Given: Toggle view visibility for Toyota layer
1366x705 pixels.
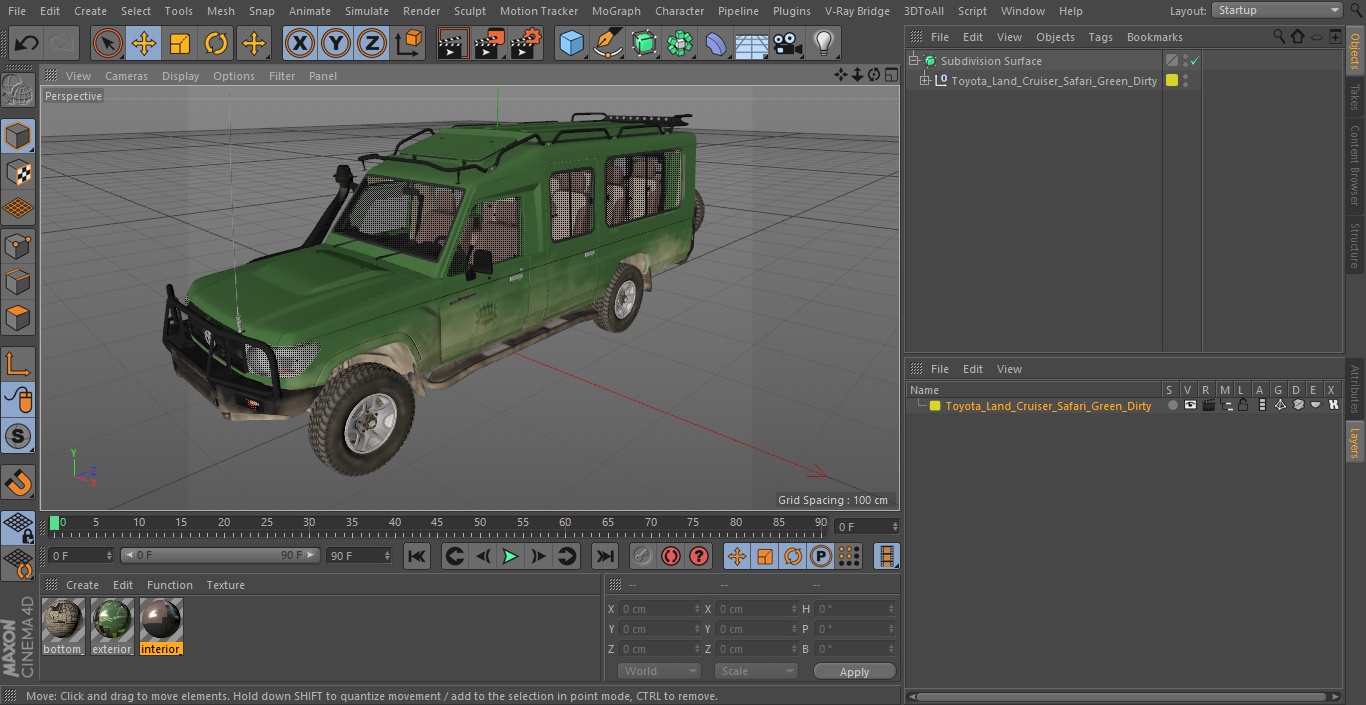Looking at the screenshot, I should coord(1190,406).
